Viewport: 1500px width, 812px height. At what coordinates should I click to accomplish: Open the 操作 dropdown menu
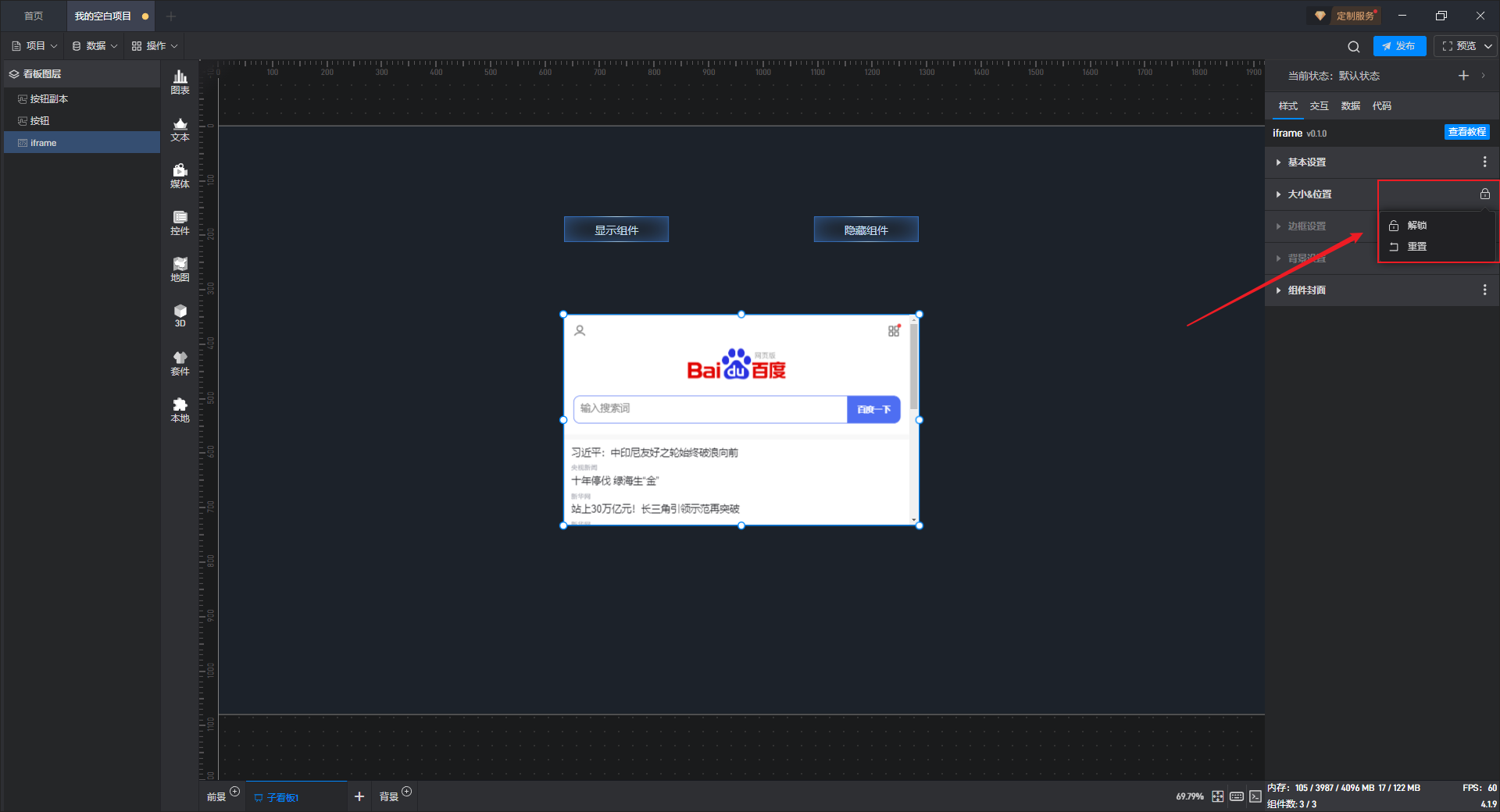[x=155, y=46]
